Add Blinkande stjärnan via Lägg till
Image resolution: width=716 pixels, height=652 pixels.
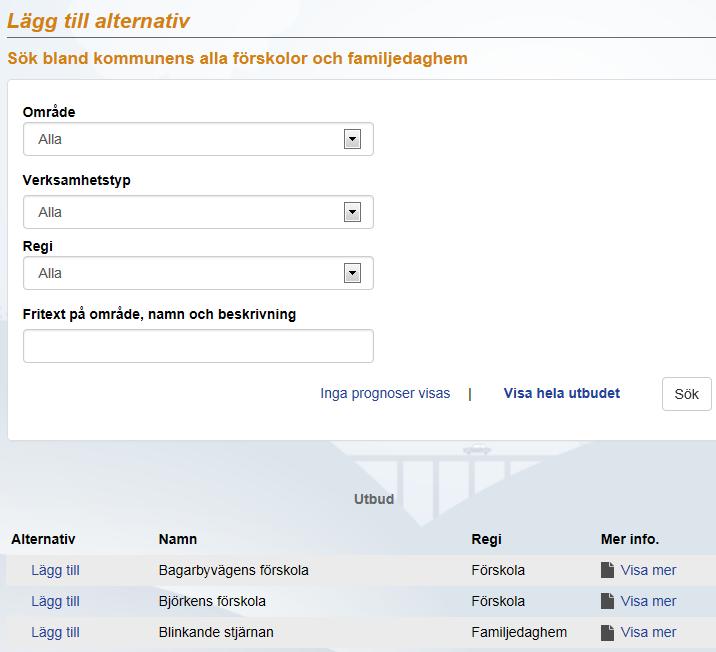55,632
